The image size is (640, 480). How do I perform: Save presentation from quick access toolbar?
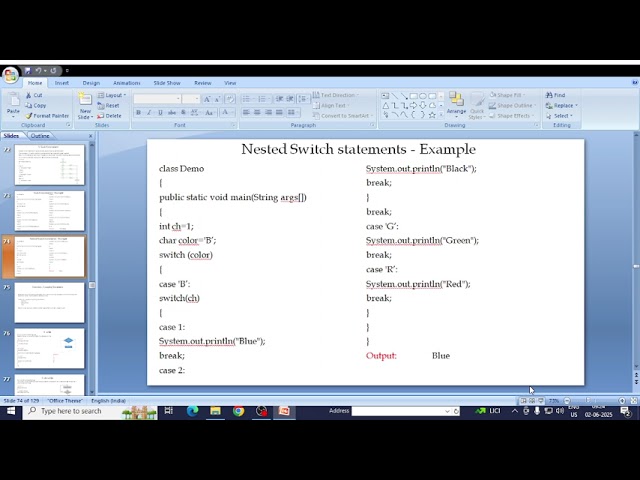pos(28,71)
